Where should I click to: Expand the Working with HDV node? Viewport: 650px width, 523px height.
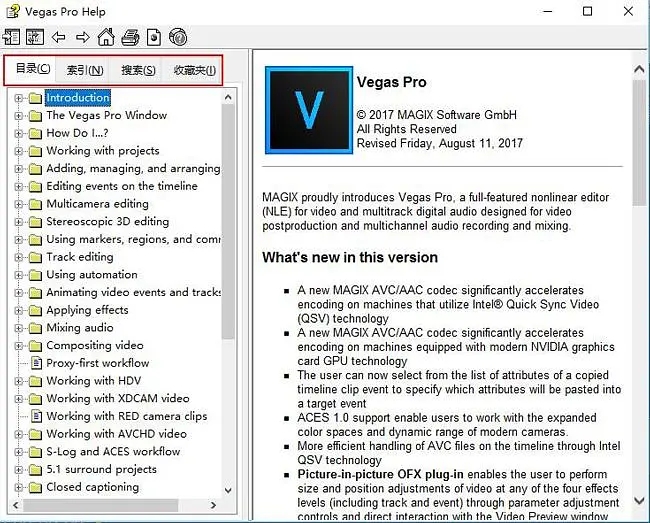tap(18, 381)
